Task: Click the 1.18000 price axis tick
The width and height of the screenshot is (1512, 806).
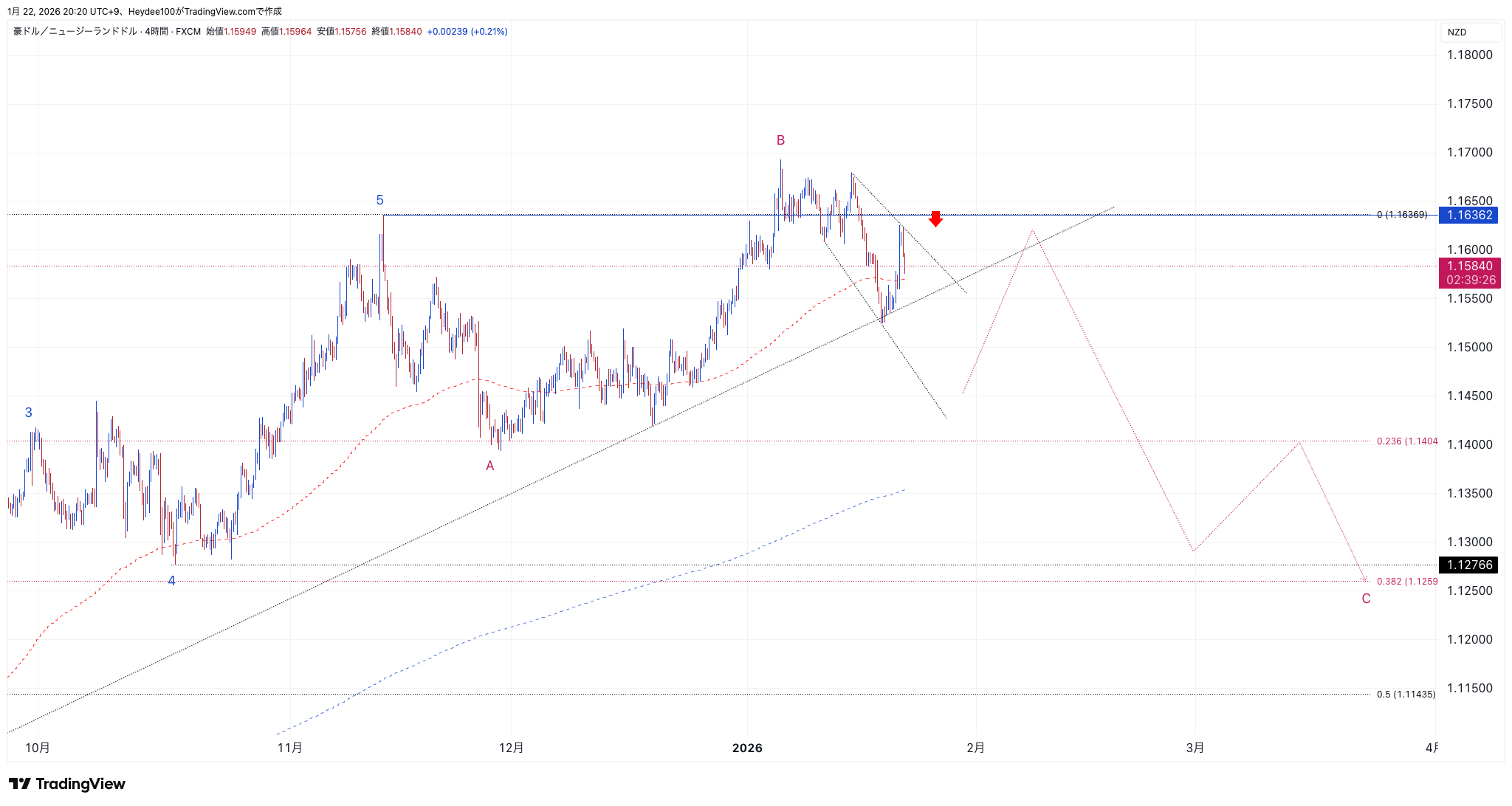Action: coord(1469,55)
